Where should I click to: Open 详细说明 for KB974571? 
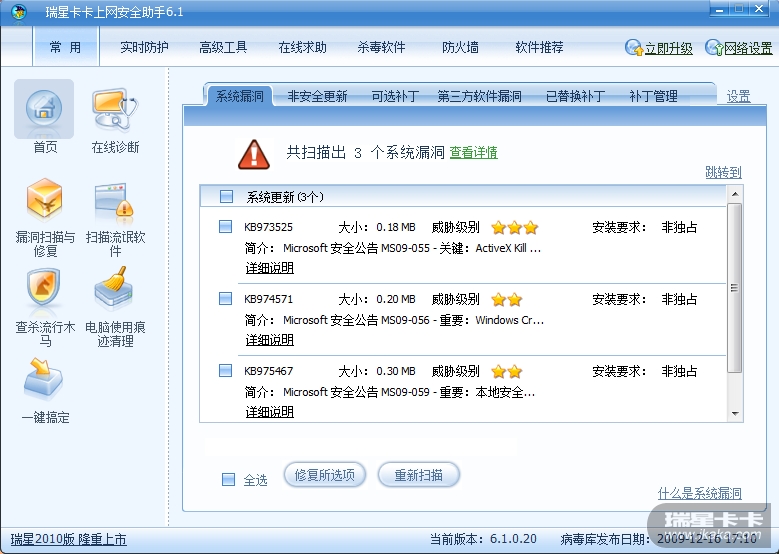[x=269, y=340]
